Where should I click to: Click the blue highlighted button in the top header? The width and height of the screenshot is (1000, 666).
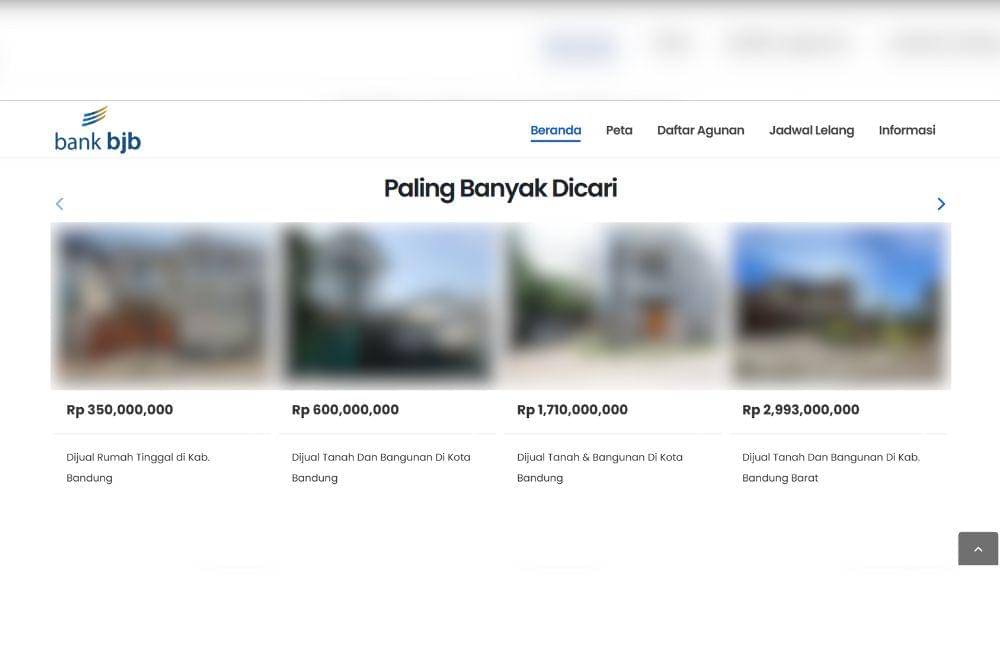580,47
